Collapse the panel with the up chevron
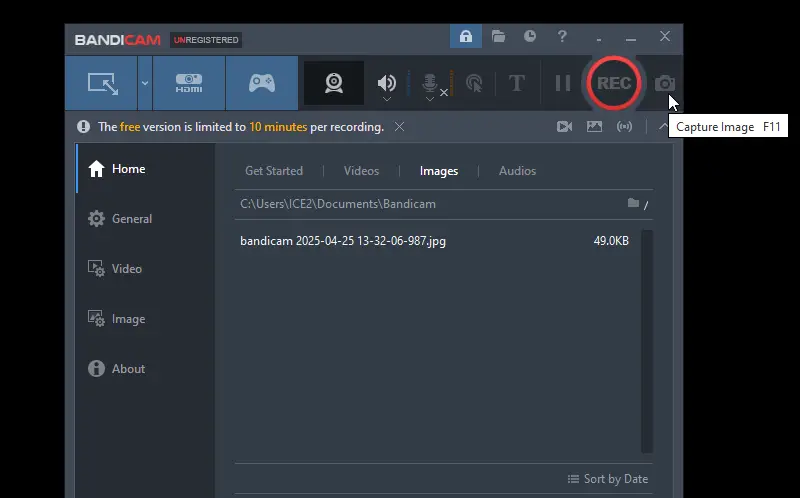This screenshot has width=800, height=498. point(663,126)
